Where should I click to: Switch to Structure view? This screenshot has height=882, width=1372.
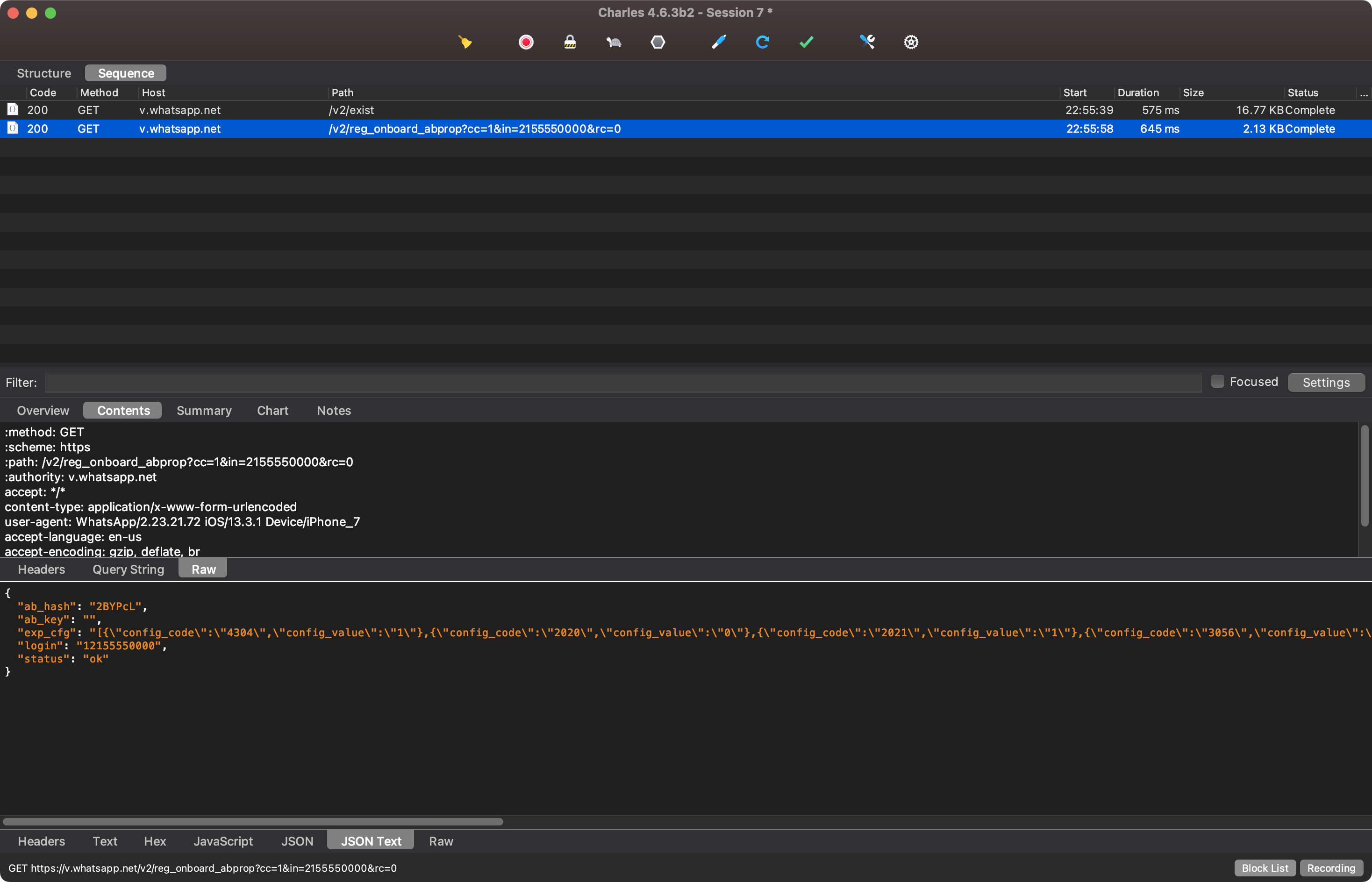[x=44, y=73]
